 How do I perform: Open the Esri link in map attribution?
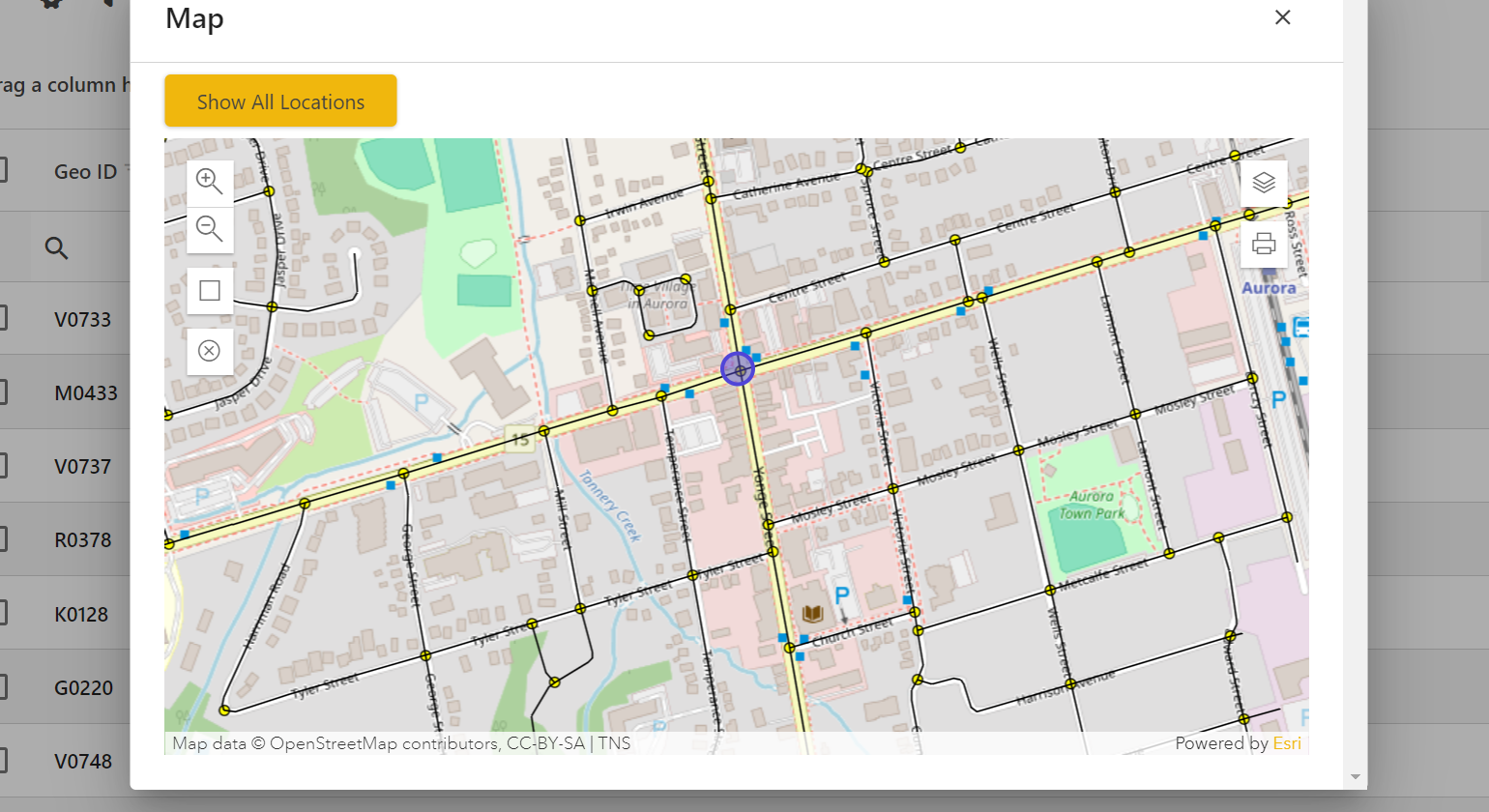click(1286, 743)
